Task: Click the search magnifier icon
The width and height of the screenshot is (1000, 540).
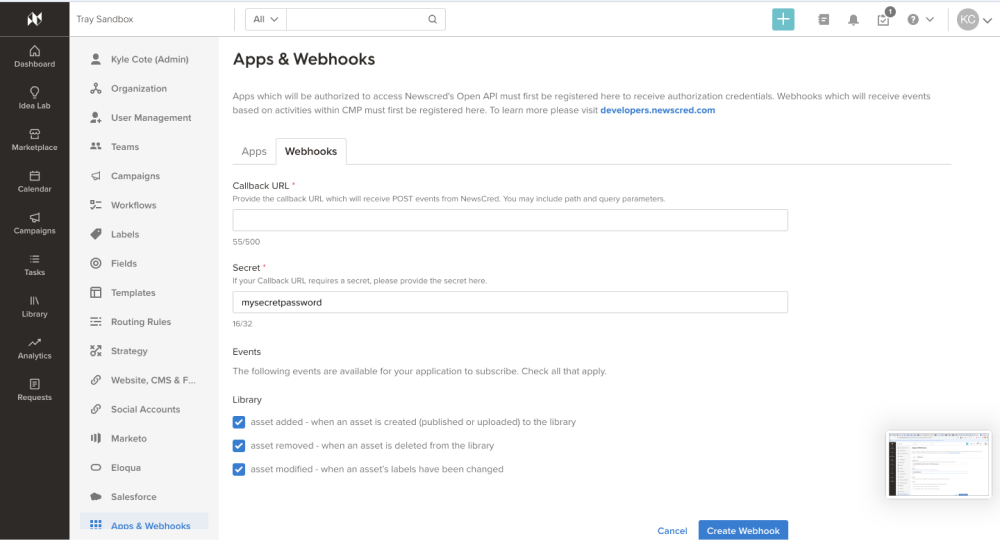Action: [432, 19]
